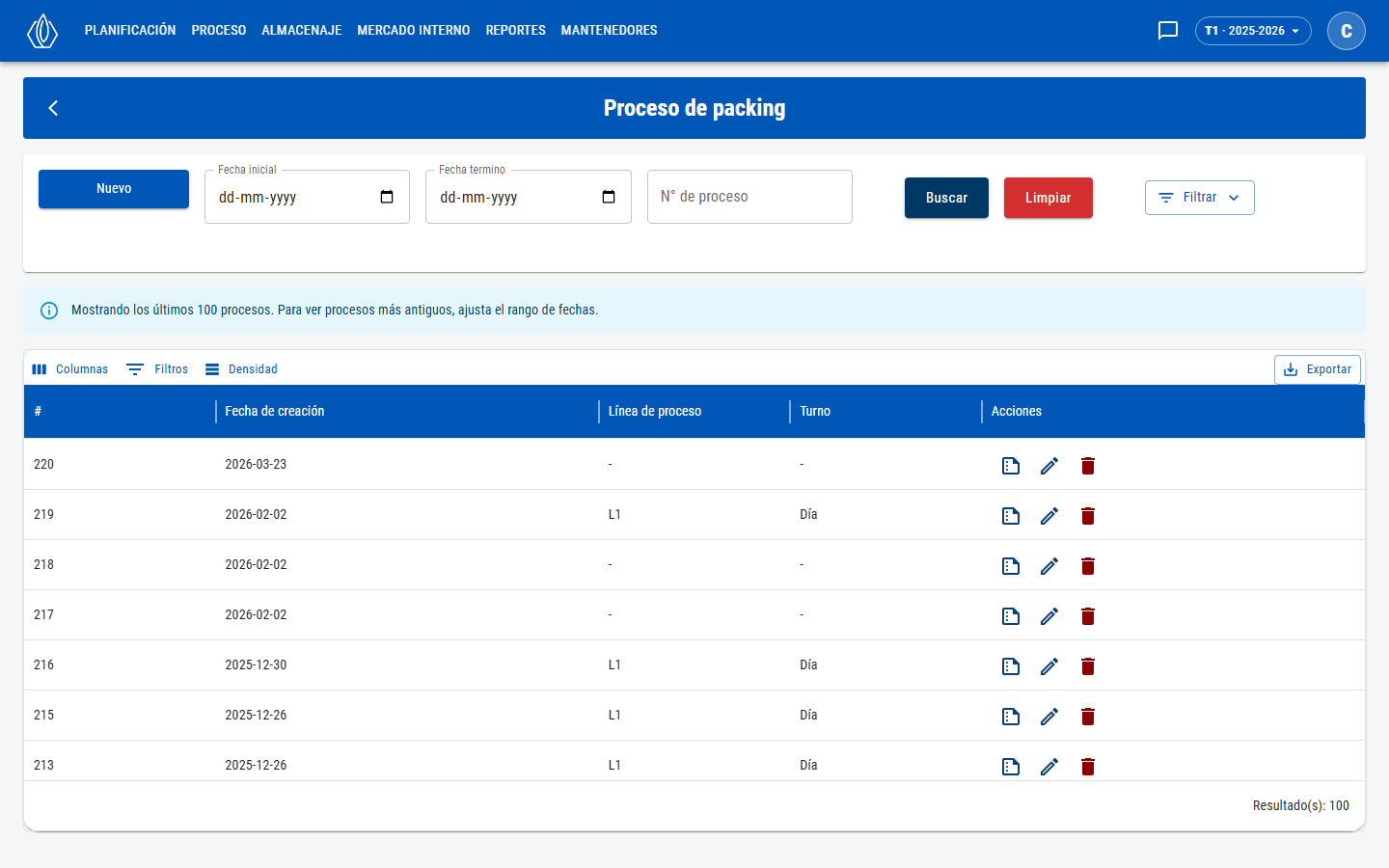The image size is (1389, 868).
Task: Go back with the left arrow
Action: click(x=54, y=108)
